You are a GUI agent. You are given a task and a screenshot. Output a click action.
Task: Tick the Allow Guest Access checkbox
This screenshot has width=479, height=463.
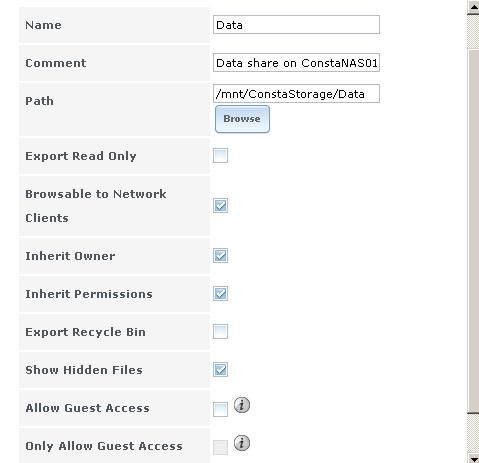(220, 409)
